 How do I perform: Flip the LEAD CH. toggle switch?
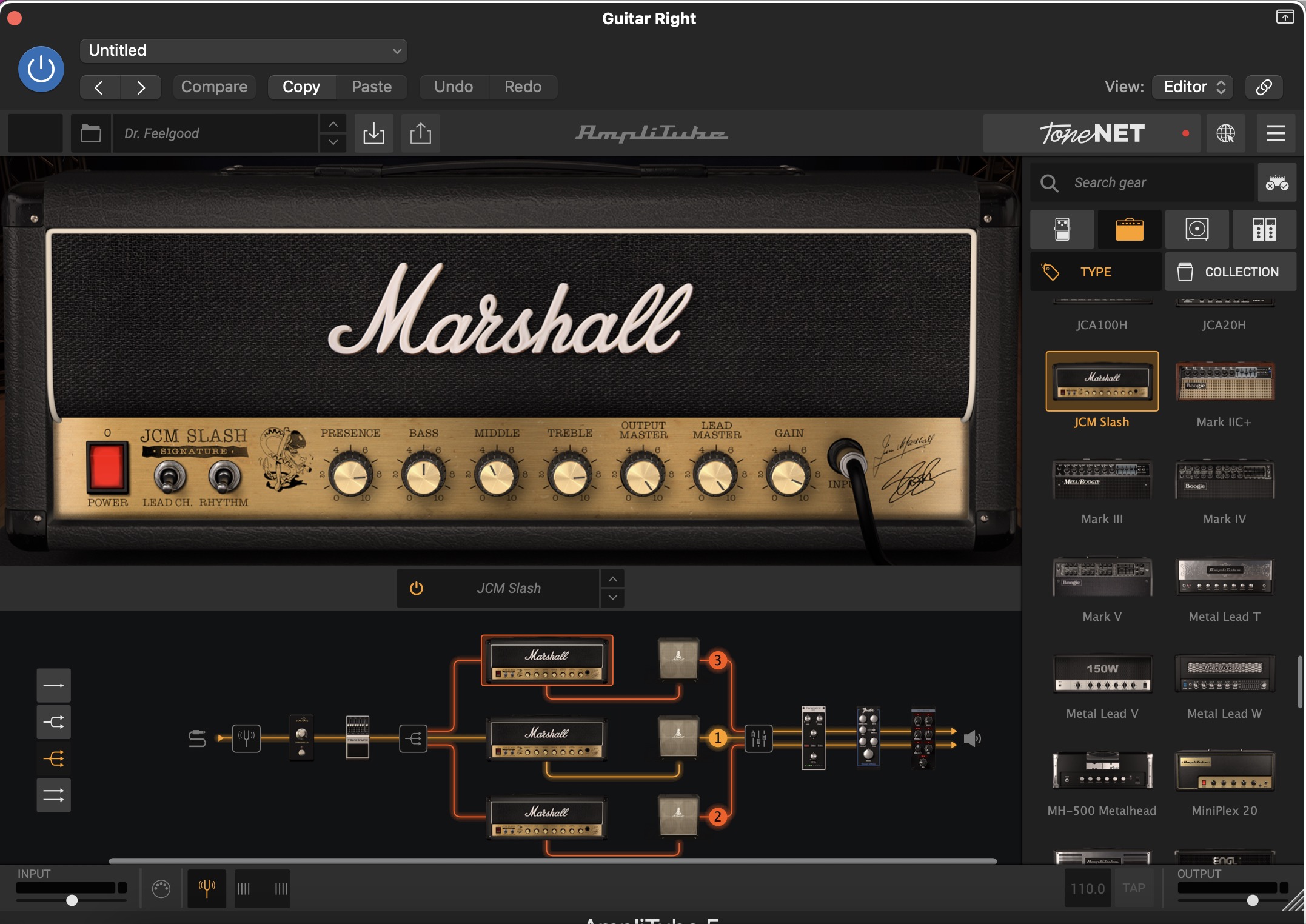pos(169,477)
